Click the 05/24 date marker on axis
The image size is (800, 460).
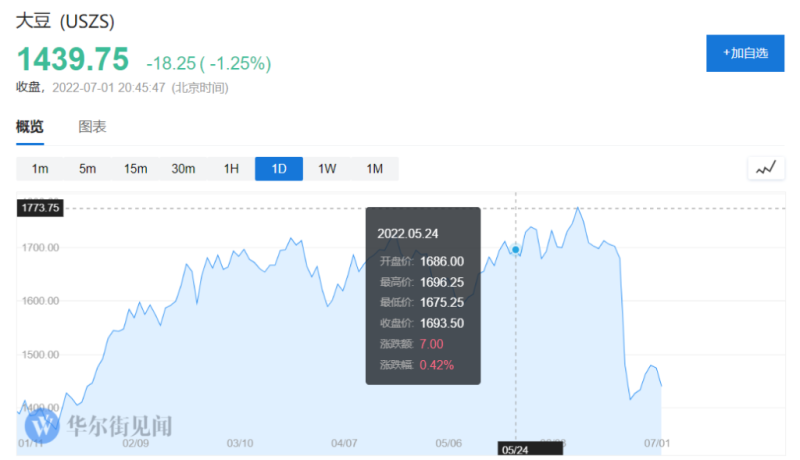coord(515,451)
